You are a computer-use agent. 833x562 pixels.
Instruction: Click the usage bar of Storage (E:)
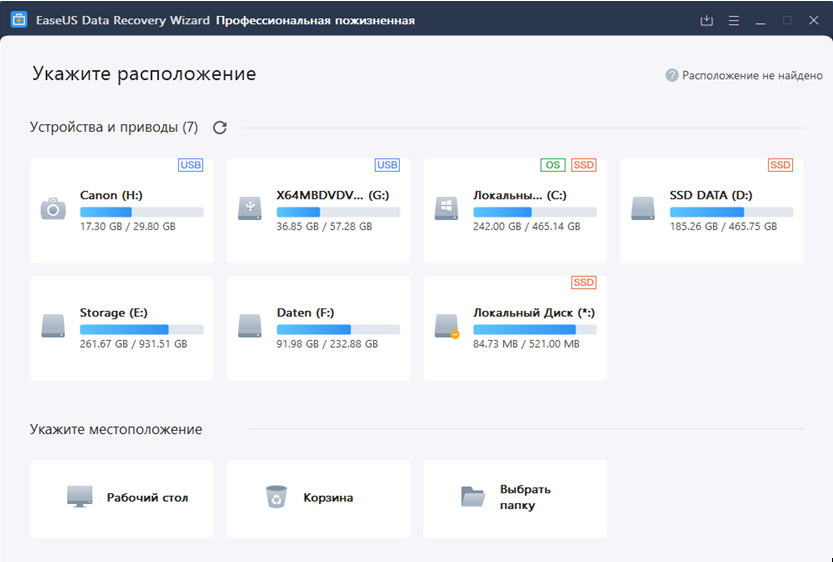(x=141, y=329)
